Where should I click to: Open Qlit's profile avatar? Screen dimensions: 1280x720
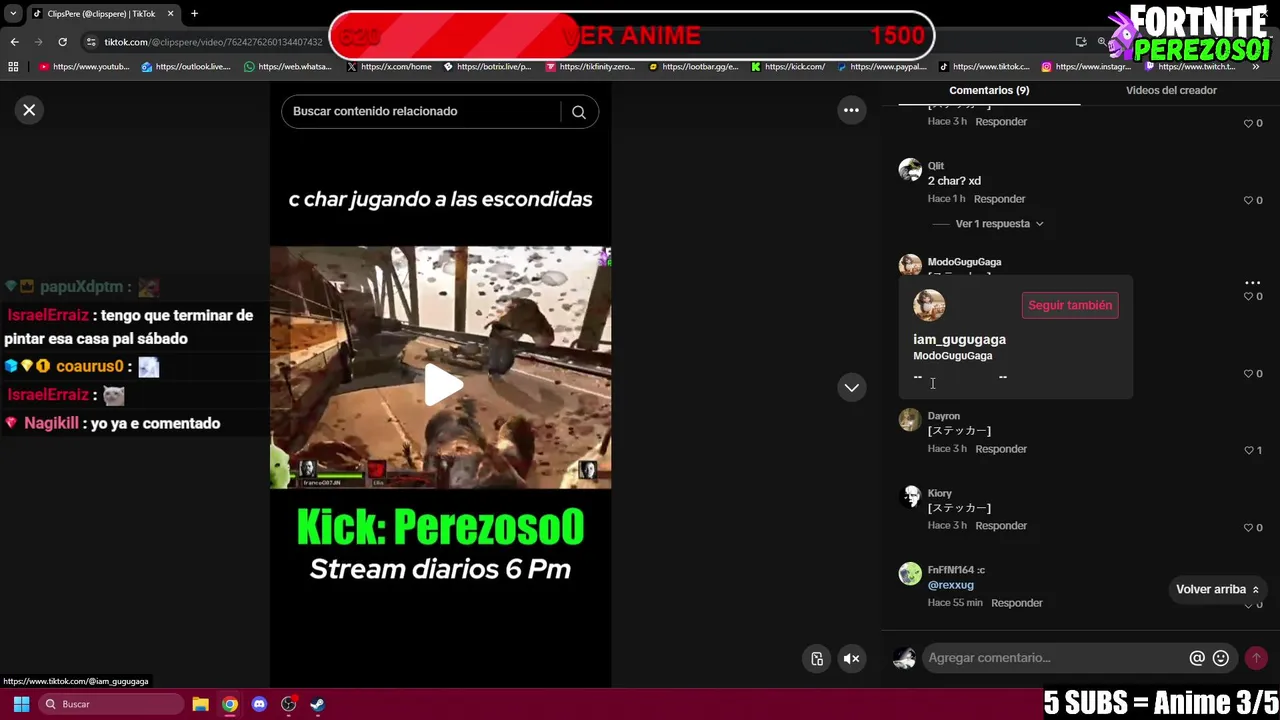[910, 169]
